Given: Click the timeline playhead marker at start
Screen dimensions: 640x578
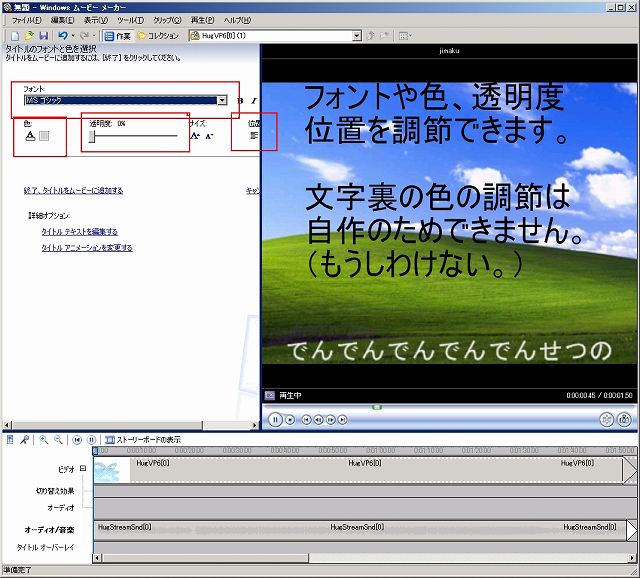Looking at the screenshot, I should coord(96,451).
